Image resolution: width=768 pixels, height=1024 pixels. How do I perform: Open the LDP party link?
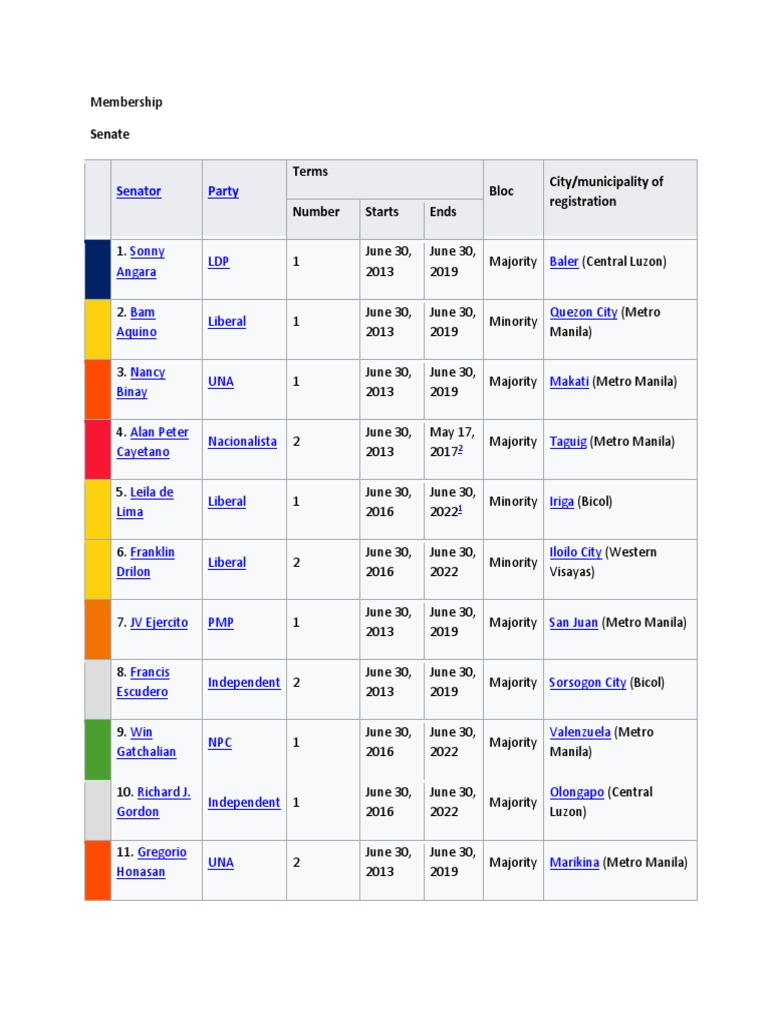(218, 261)
